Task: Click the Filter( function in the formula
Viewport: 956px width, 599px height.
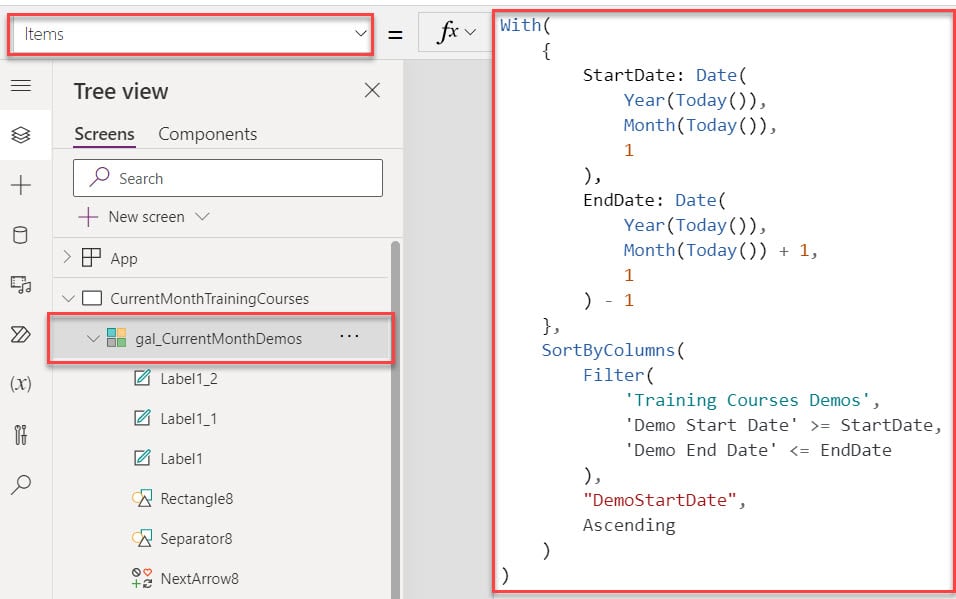Action: pos(618,375)
